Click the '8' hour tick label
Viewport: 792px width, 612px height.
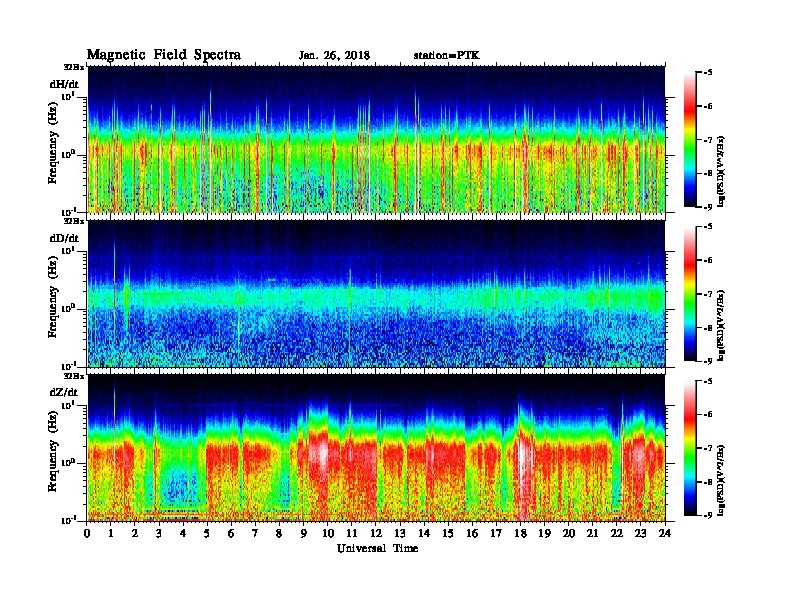279,533
